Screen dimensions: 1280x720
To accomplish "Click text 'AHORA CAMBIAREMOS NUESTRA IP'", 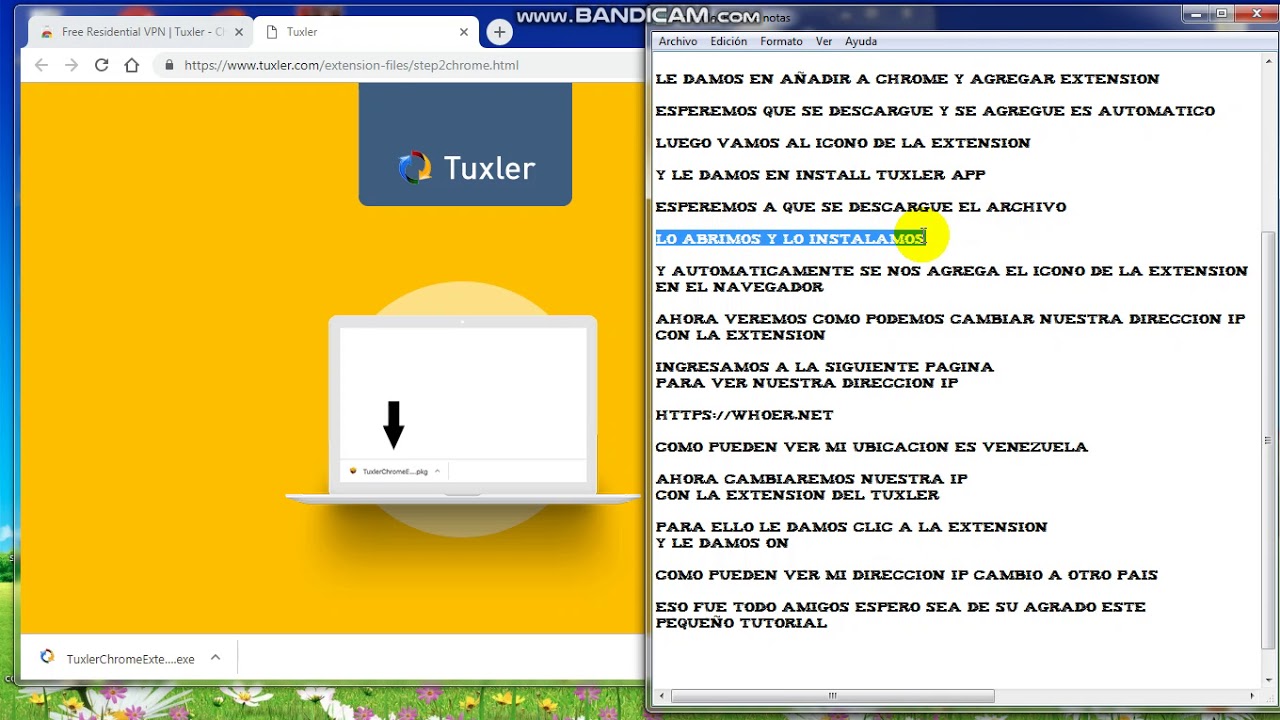I will tap(811, 479).
